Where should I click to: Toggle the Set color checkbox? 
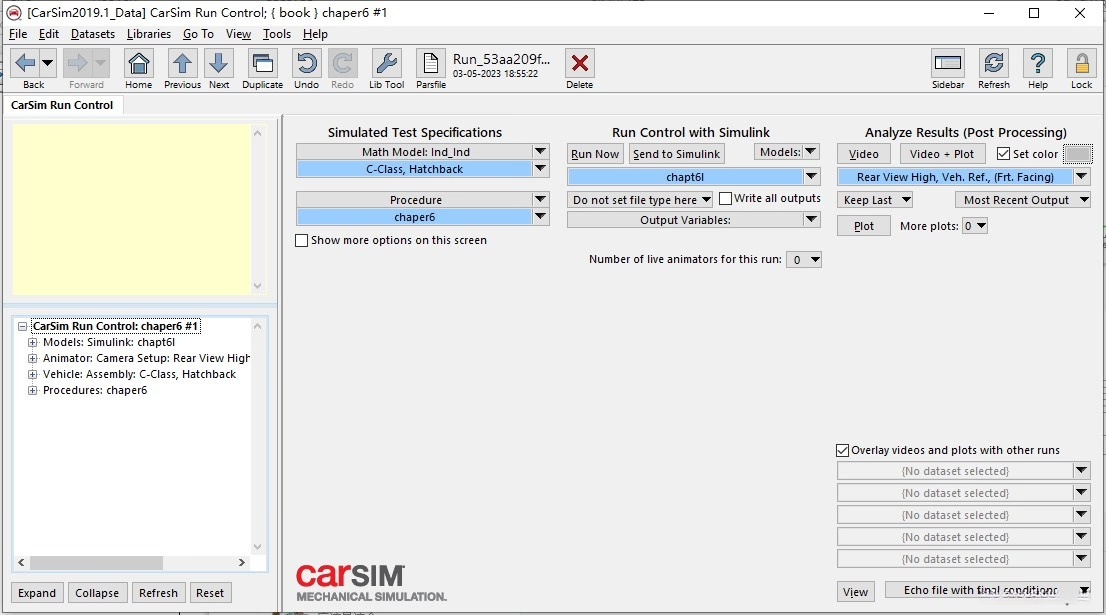coord(1003,154)
